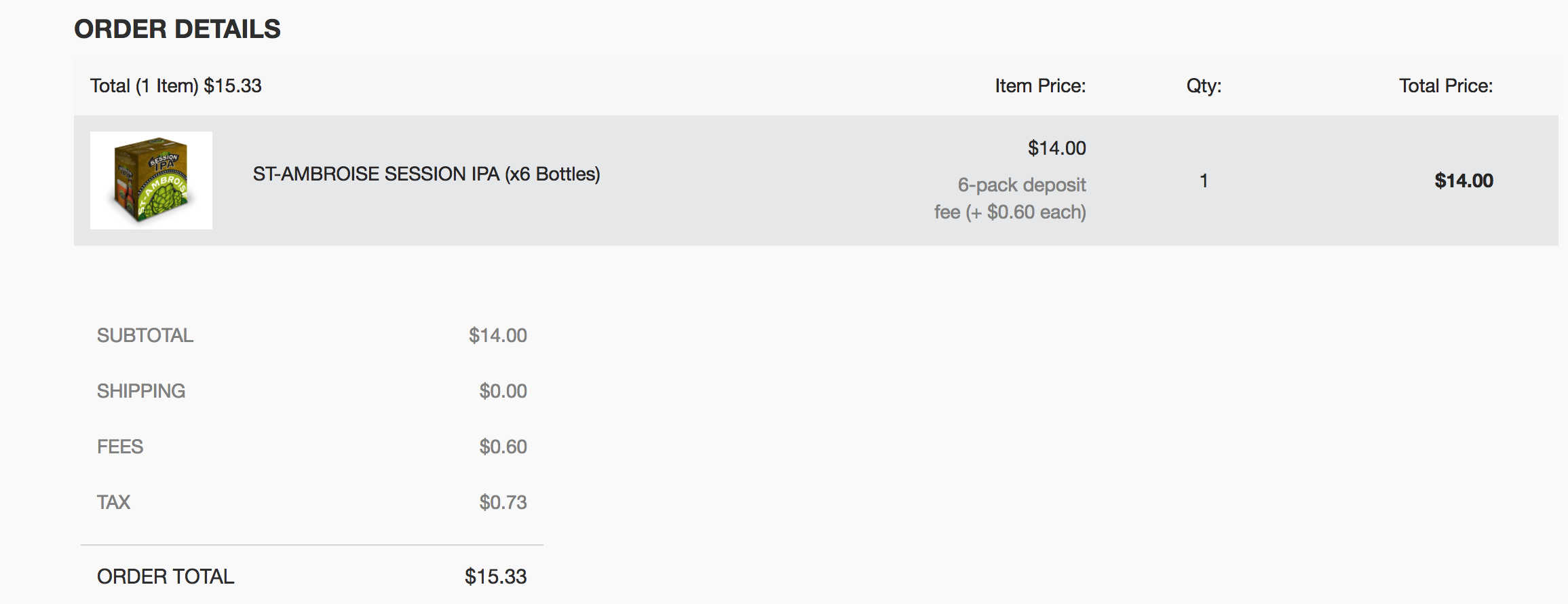
Task: Open the ST-AMBROISE SESSION IPA product name
Action: coord(426,174)
